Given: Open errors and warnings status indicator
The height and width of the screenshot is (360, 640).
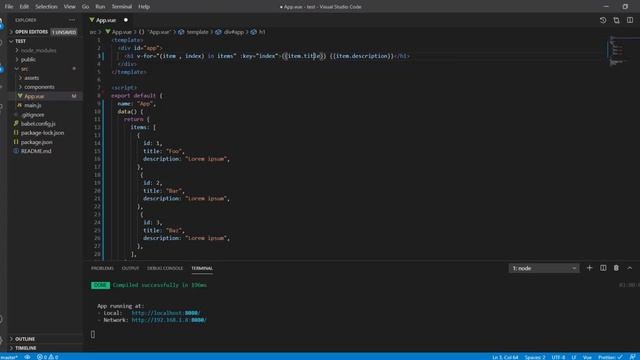Looking at the screenshot, I should [48, 357].
